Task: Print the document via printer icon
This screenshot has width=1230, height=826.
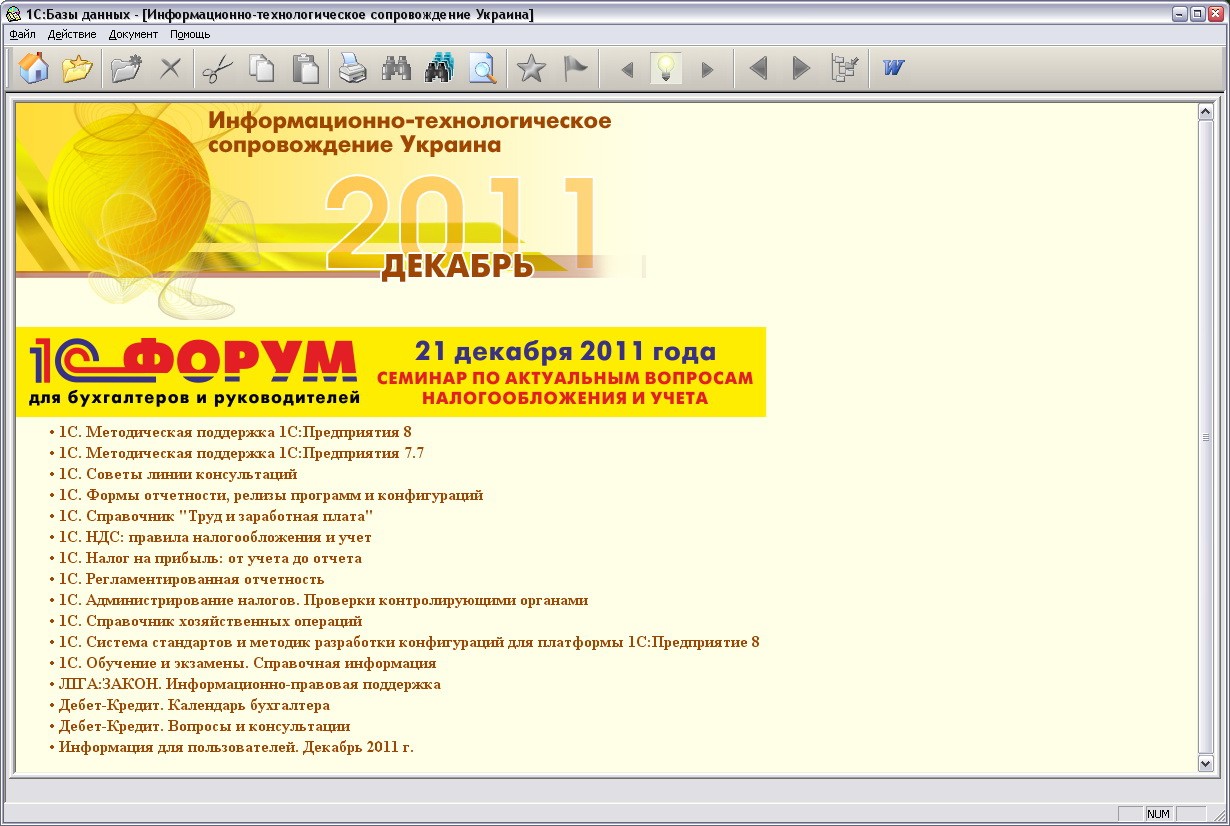Action: 353,69
